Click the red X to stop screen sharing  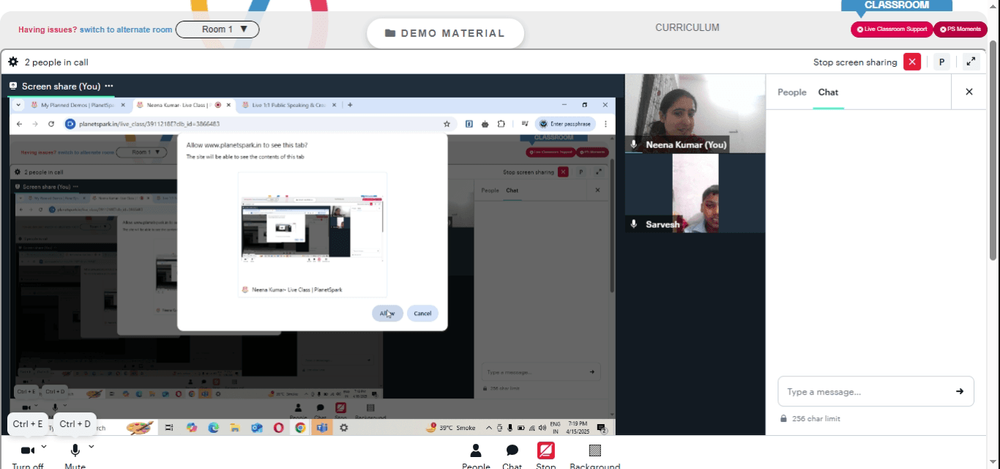click(912, 62)
